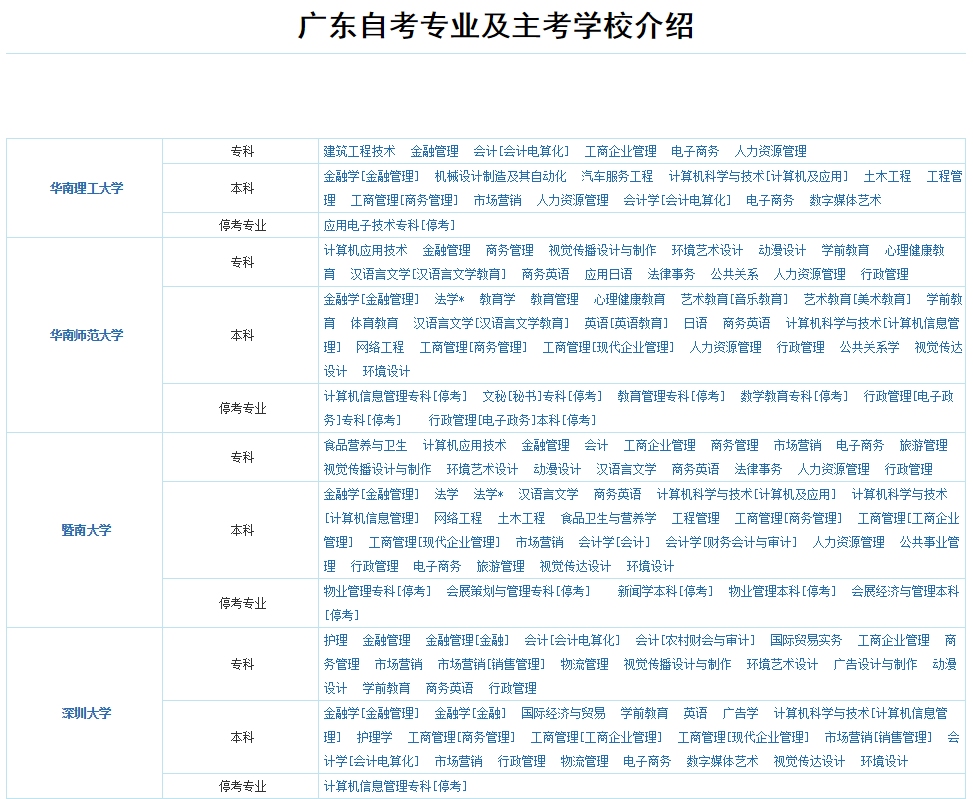Click the 国际贸易实务 link

[806, 641]
